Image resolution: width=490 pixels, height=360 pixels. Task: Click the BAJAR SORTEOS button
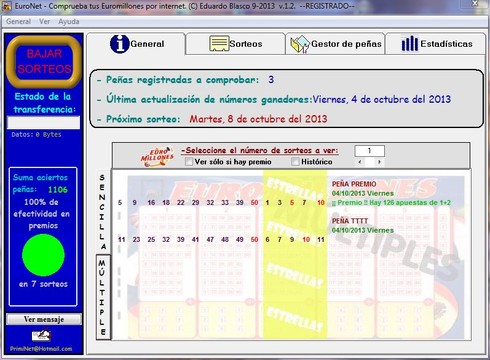[44, 62]
